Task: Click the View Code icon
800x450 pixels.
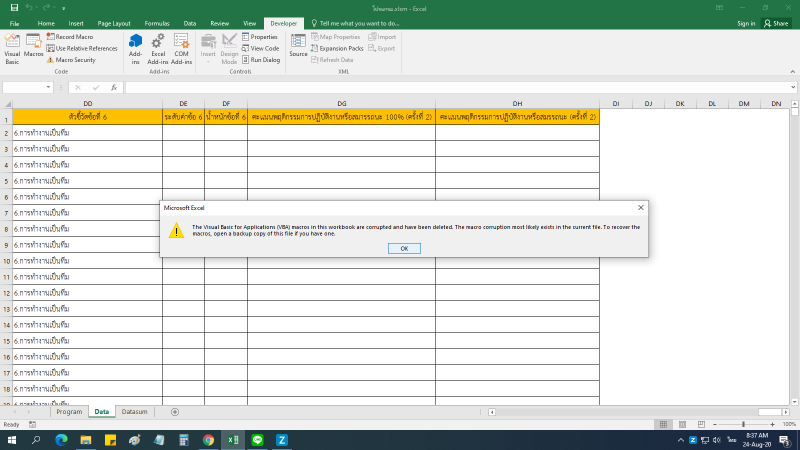Action: (260, 48)
